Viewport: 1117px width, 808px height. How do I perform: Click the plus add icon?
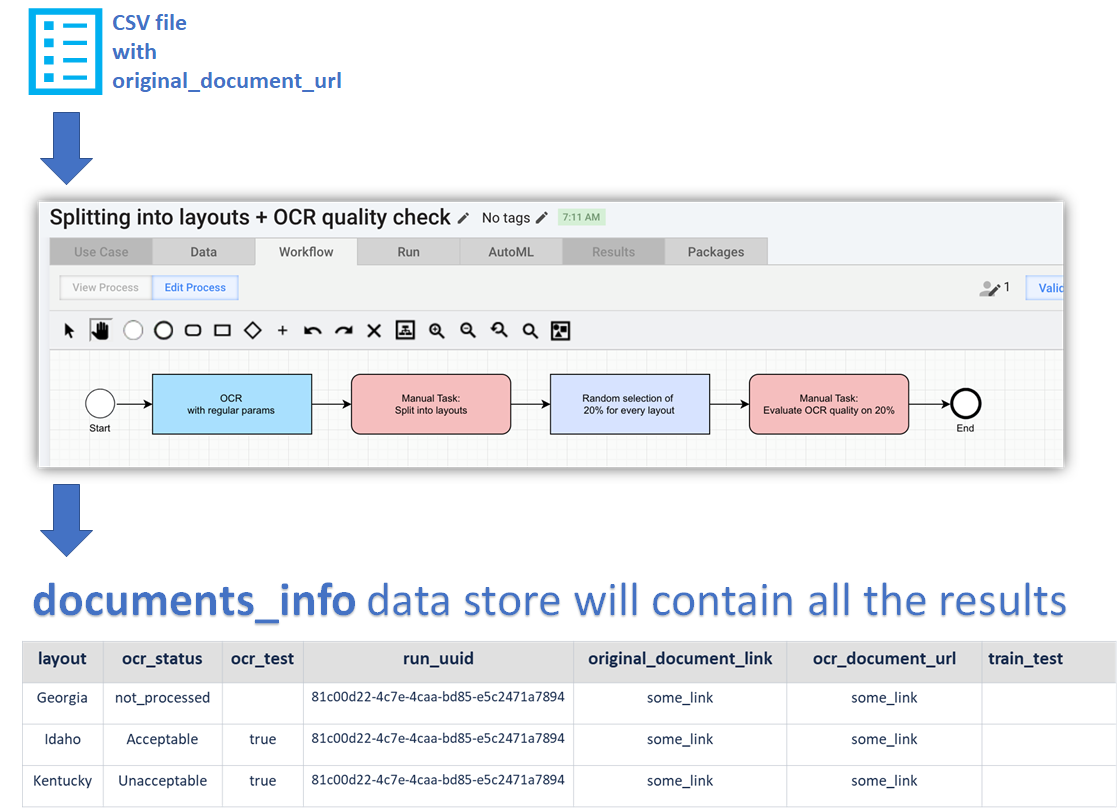283,331
